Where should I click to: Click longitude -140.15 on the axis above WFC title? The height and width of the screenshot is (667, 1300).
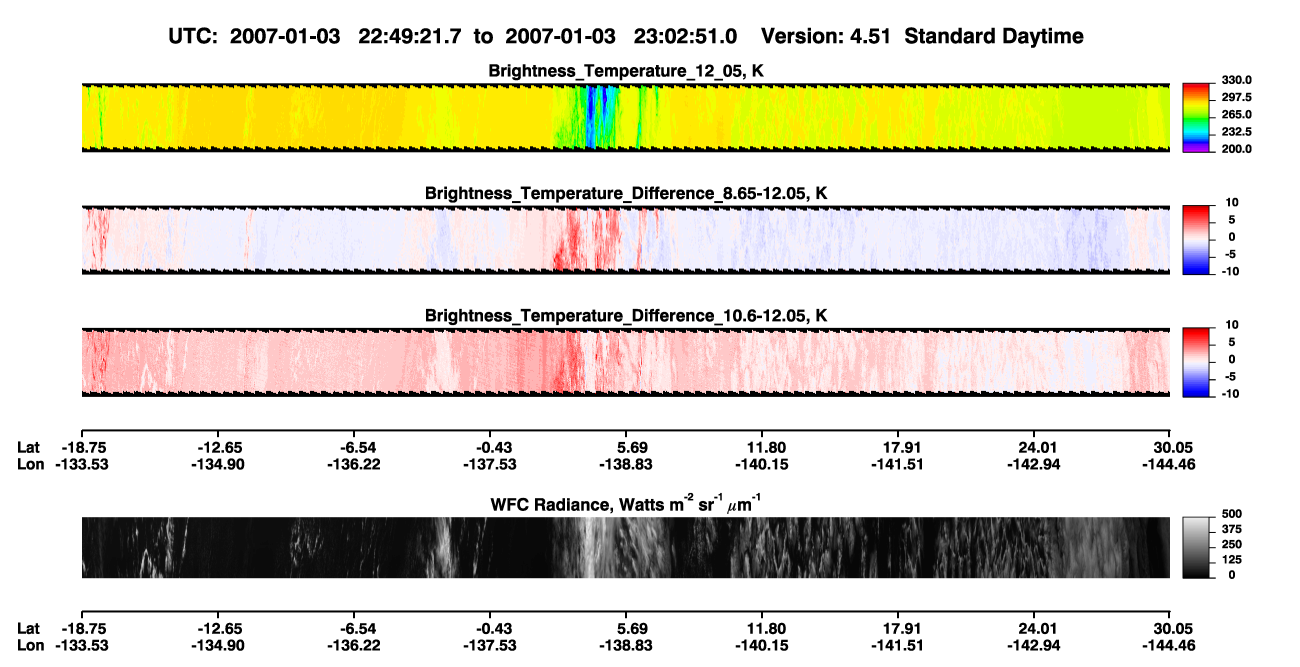(762, 464)
